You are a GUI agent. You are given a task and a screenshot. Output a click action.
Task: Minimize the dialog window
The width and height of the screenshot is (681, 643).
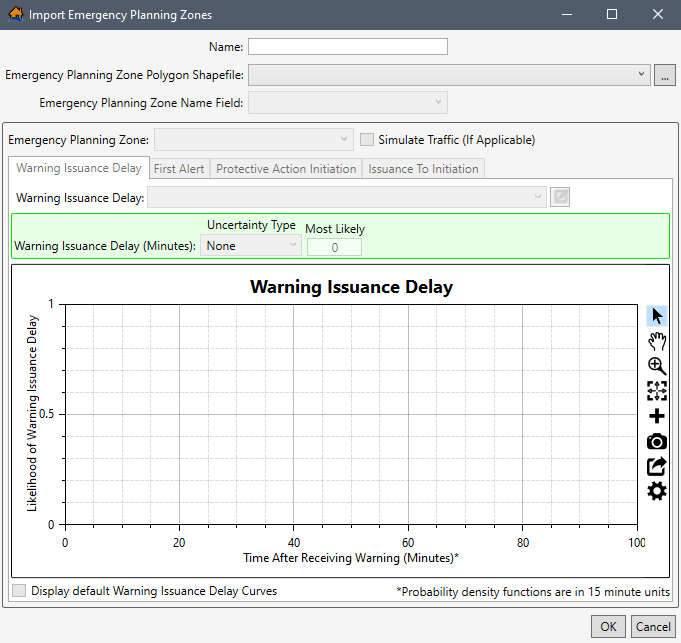(x=566, y=14)
